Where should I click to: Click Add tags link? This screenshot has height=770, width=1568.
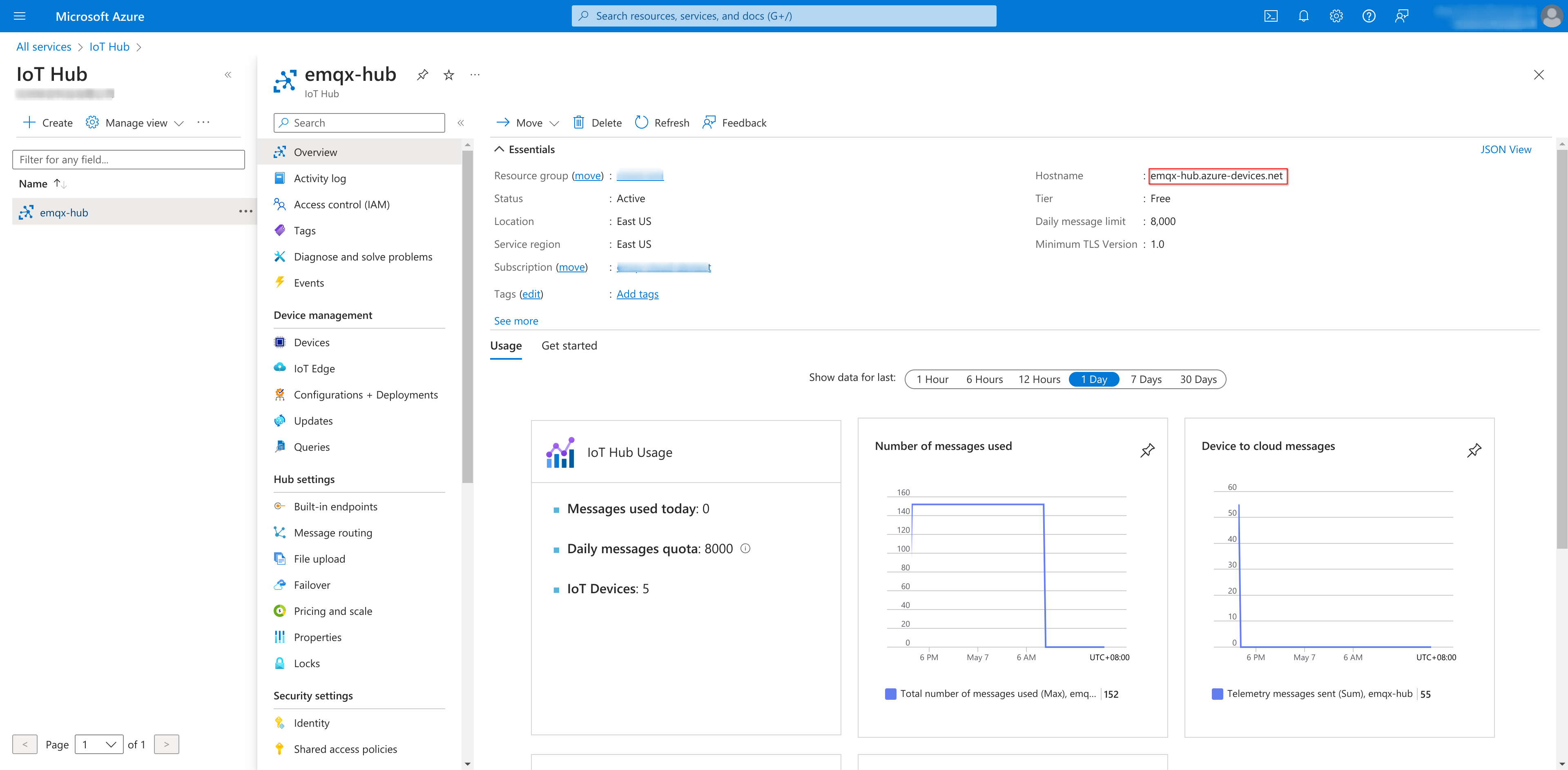pos(636,293)
